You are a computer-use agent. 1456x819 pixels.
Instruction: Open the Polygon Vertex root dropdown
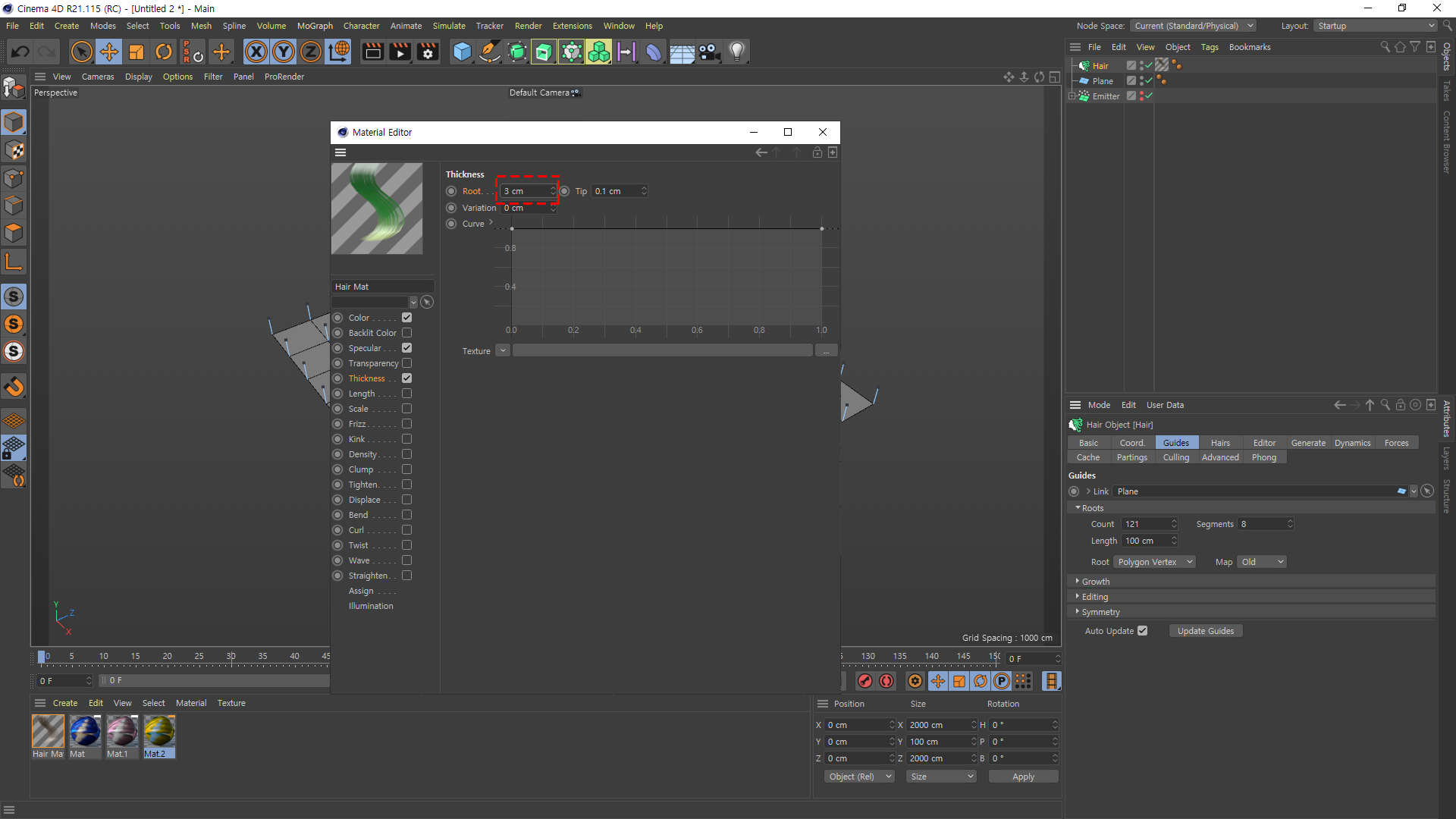point(1154,562)
